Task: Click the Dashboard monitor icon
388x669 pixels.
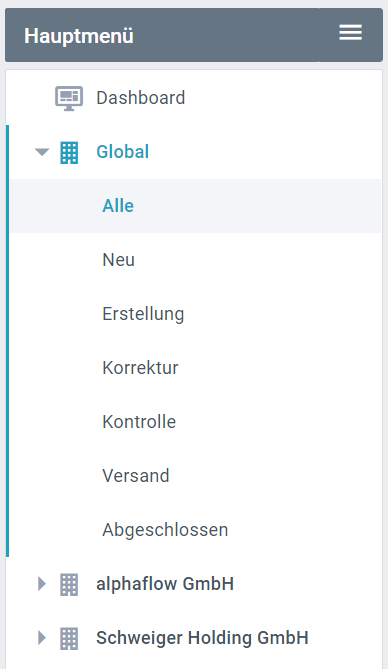Action: [x=69, y=98]
